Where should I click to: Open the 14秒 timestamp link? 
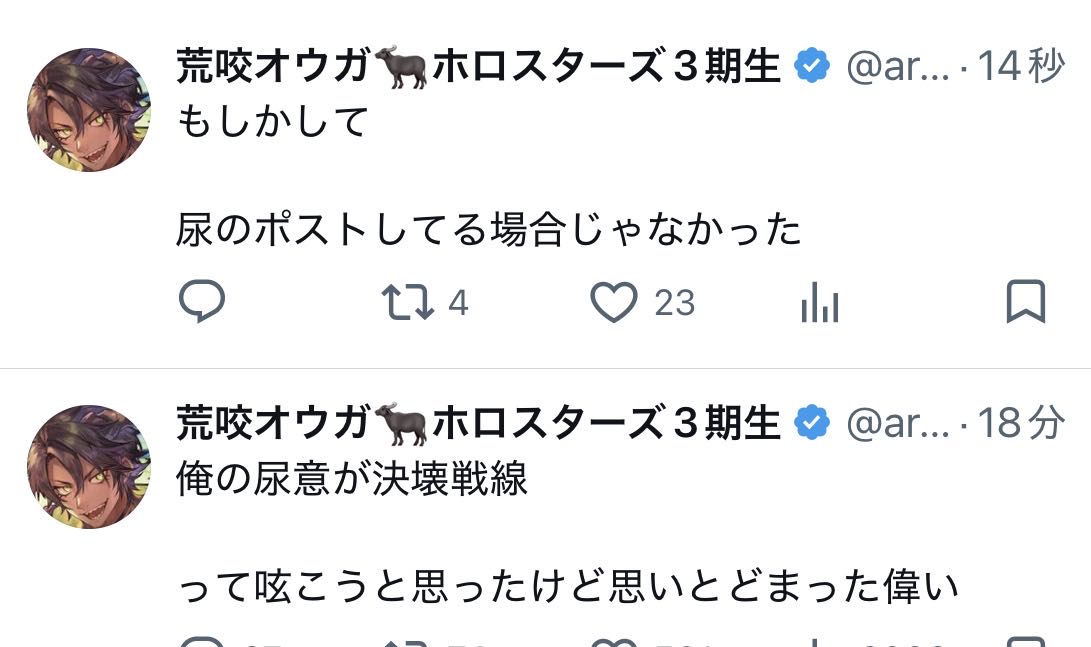click(x=1020, y=67)
